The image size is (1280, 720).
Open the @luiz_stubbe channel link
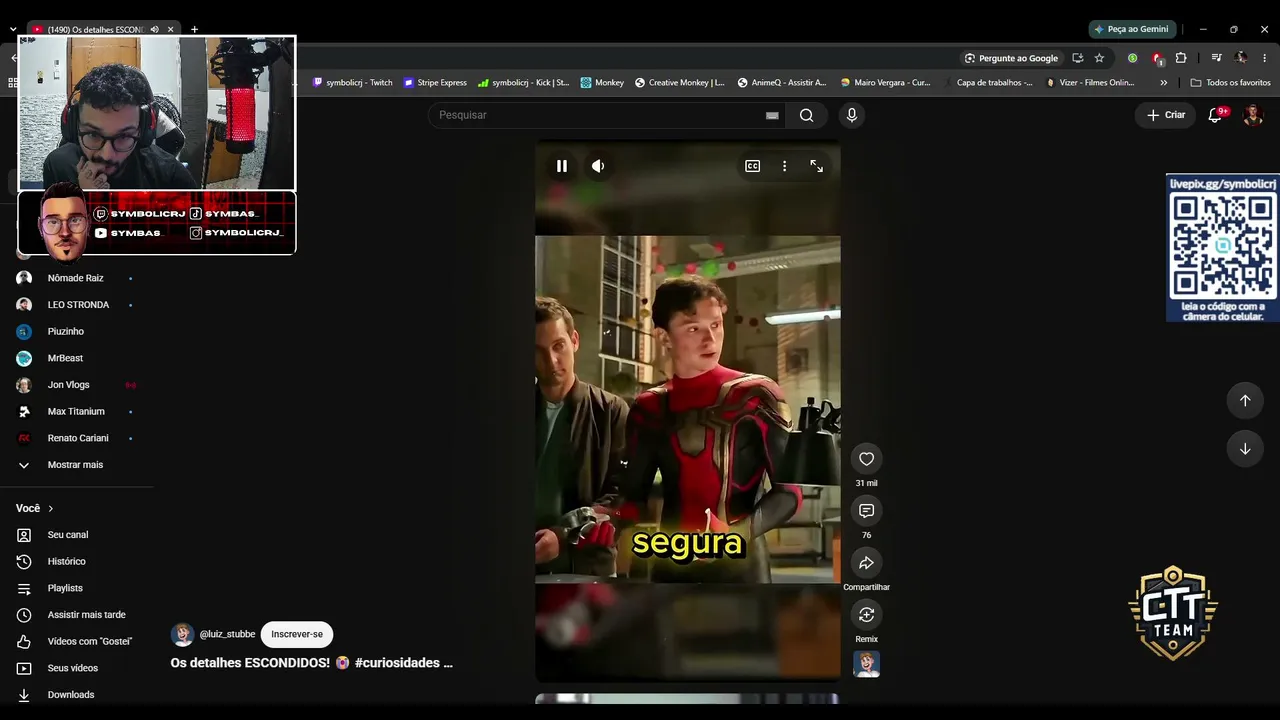[x=227, y=634]
